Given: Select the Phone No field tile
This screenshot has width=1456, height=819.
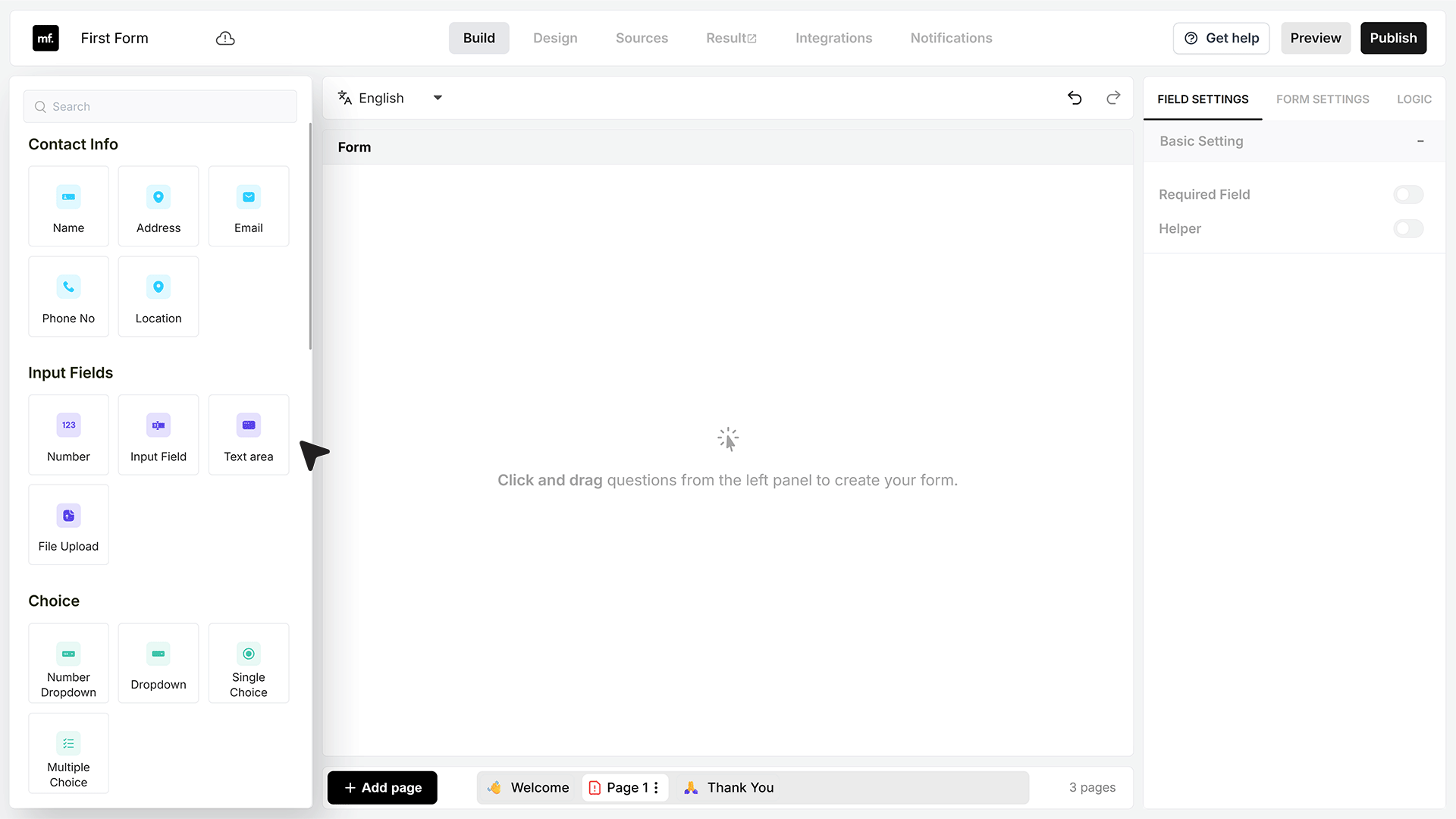Looking at the screenshot, I should point(68,297).
